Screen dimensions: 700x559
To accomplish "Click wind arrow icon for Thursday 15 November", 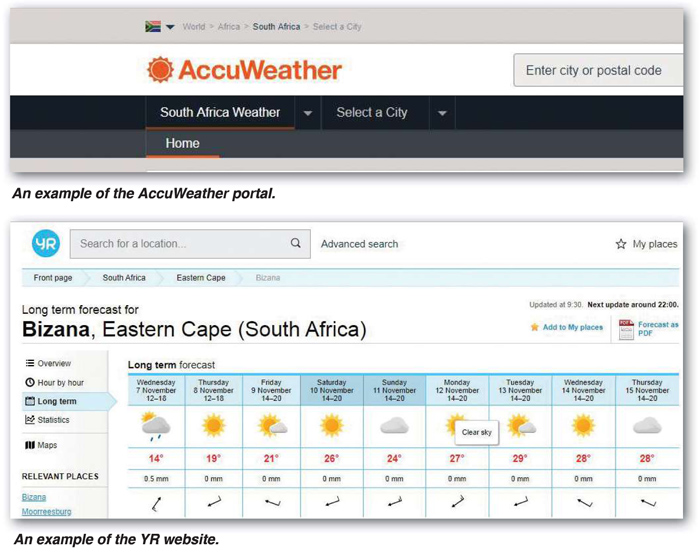I will [x=649, y=503].
